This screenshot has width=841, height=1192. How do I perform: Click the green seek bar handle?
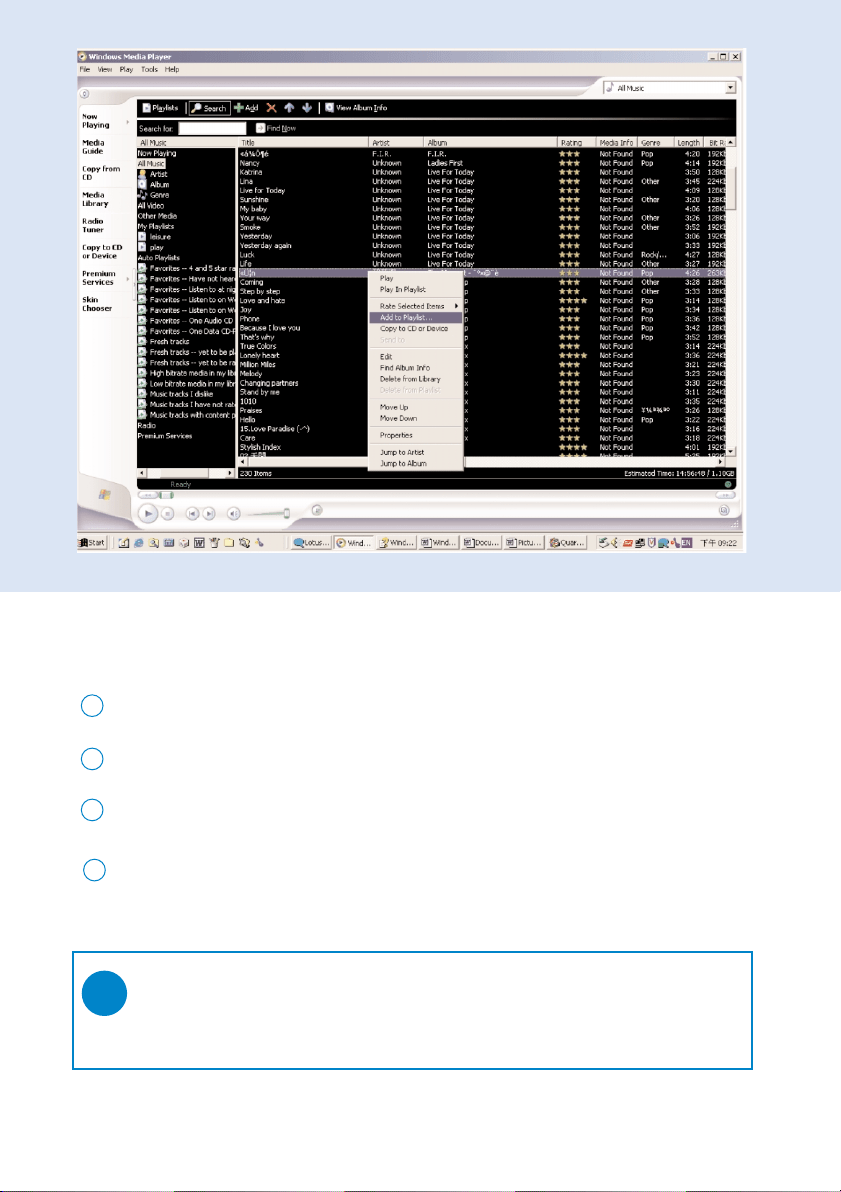(x=166, y=495)
